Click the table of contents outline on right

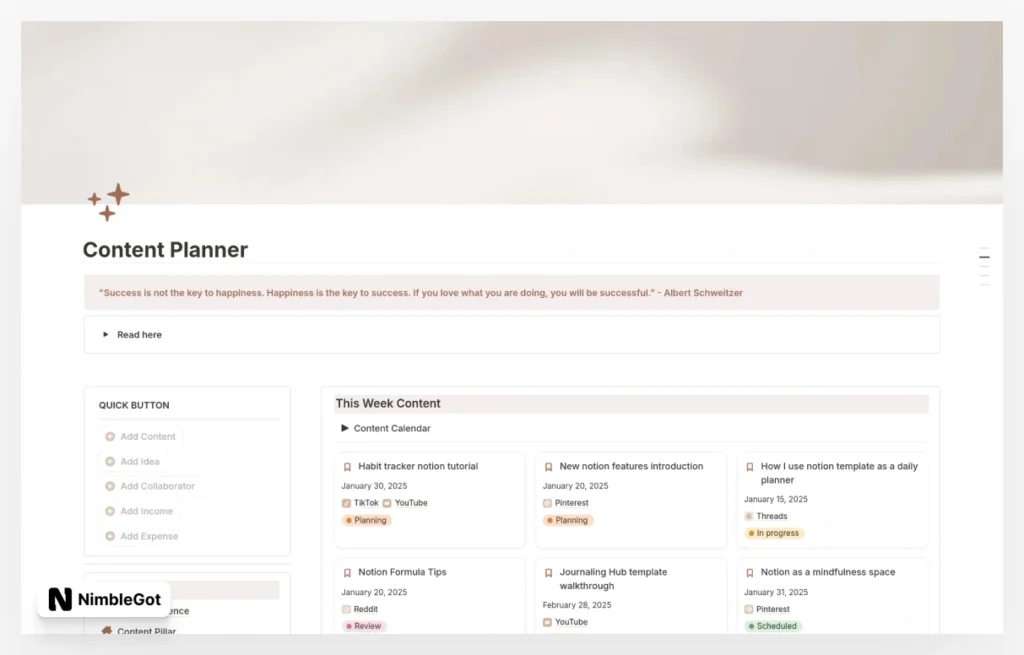[x=984, y=266]
